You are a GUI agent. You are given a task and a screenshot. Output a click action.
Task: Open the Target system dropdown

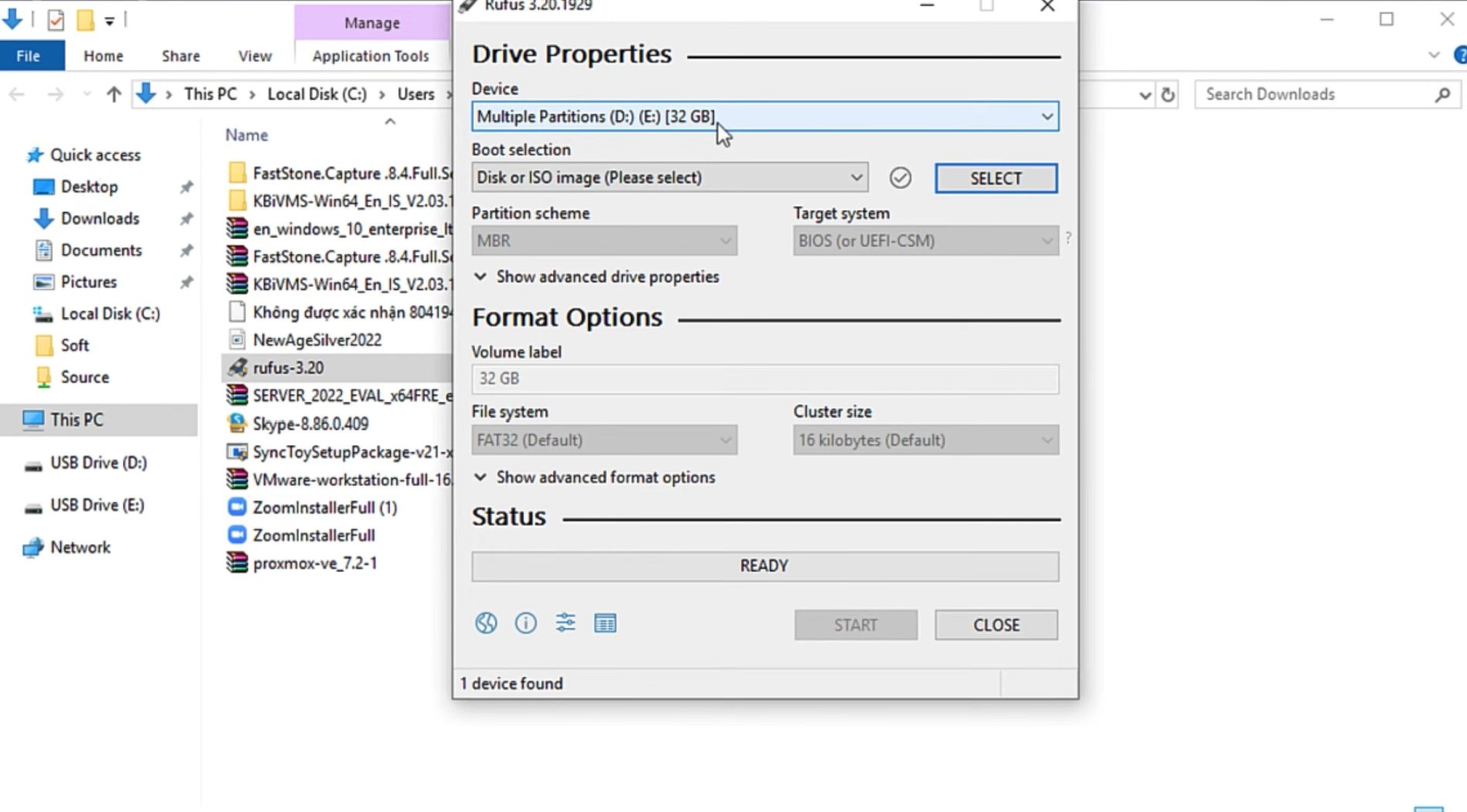coord(925,241)
